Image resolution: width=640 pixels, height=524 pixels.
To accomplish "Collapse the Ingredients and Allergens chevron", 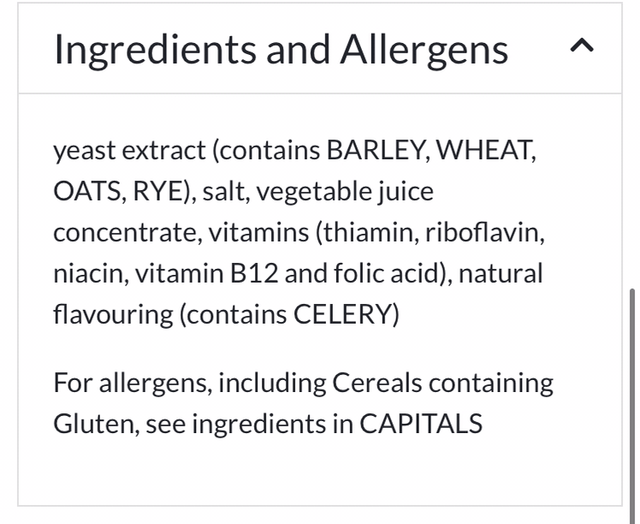I will pyautogui.click(x=582, y=47).
